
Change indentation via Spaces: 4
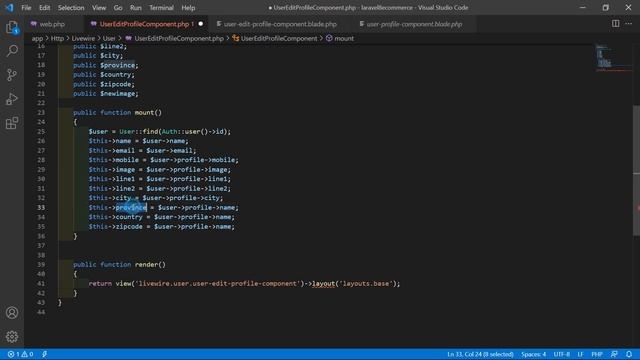pos(533,354)
